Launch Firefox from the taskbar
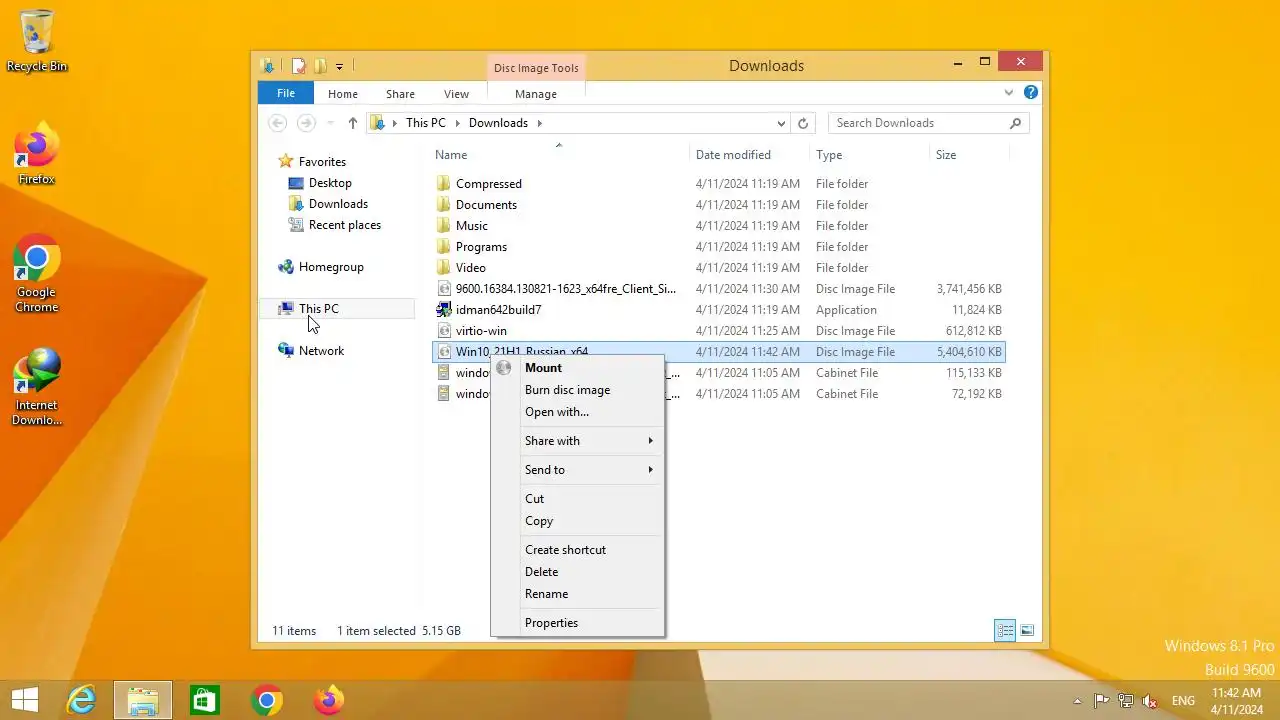This screenshot has width=1280, height=720. point(329,700)
